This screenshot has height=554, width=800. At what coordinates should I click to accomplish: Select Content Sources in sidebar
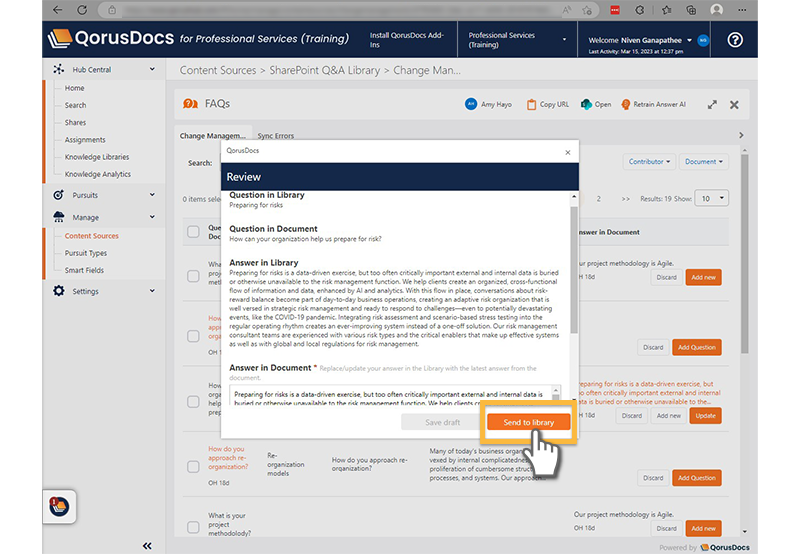click(92, 236)
